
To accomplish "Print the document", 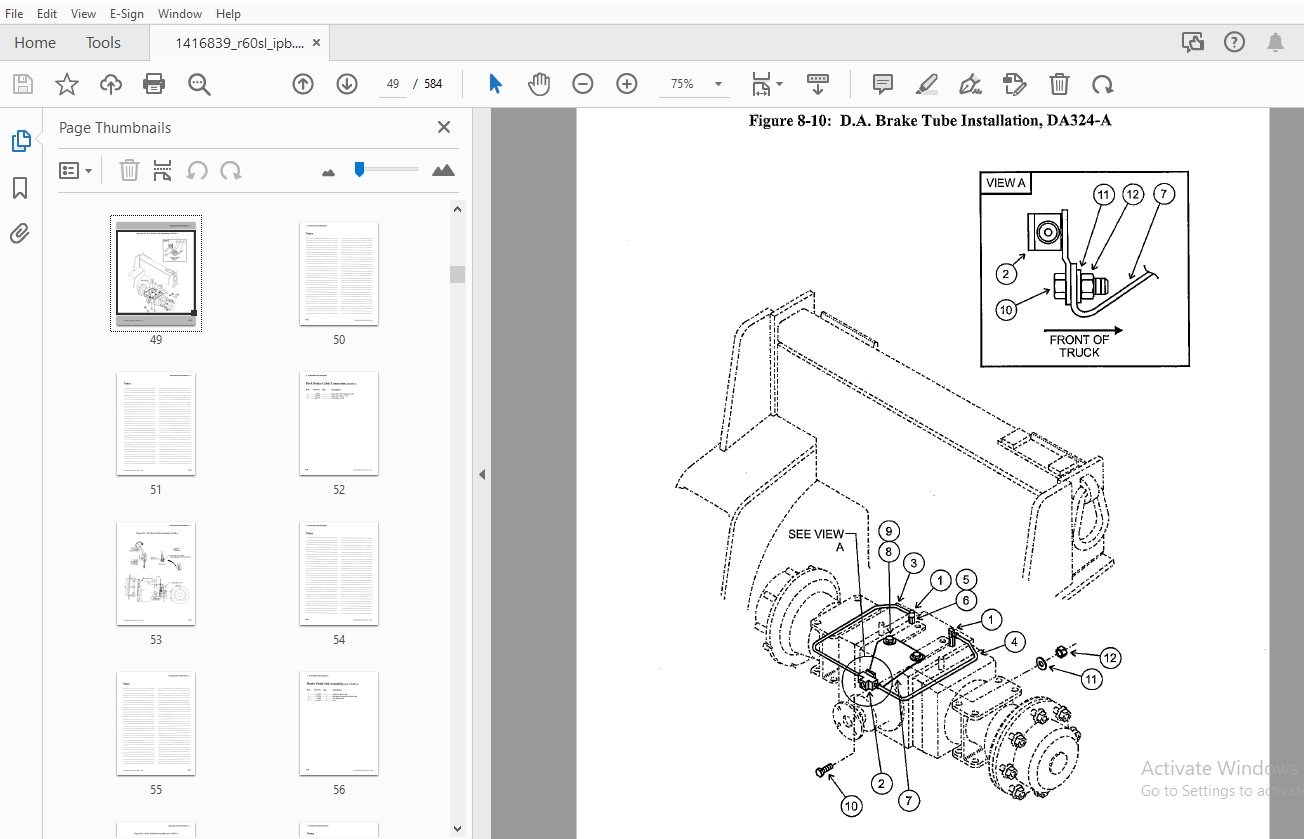I will click(x=154, y=84).
